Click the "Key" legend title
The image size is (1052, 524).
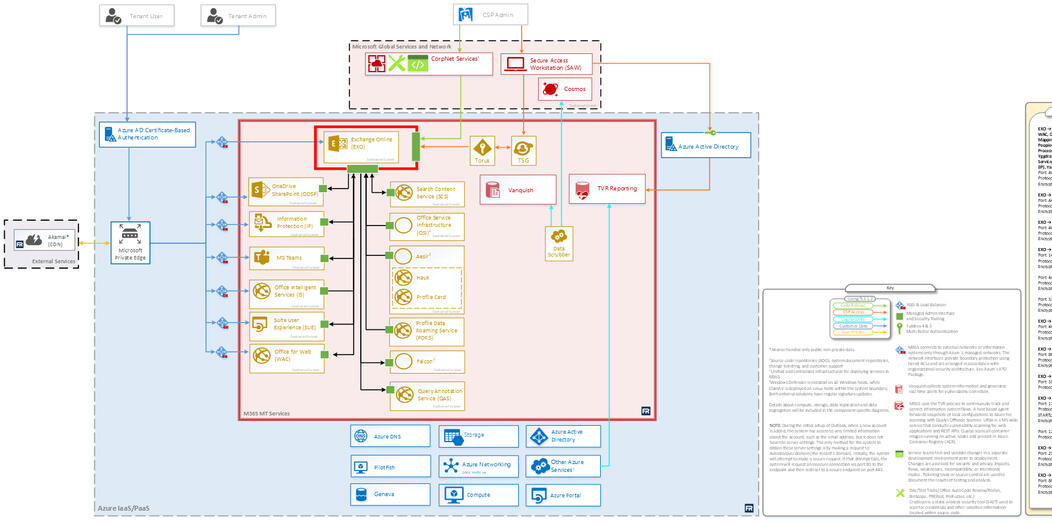(x=890, y=288)
